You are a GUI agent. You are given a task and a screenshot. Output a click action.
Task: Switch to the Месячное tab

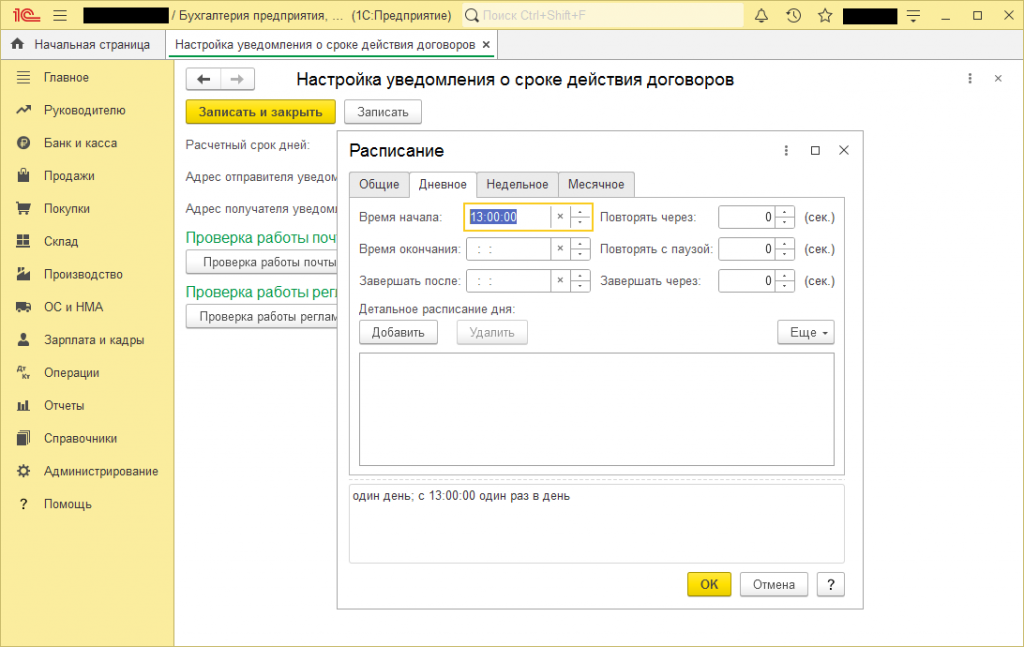pos(596,184)
